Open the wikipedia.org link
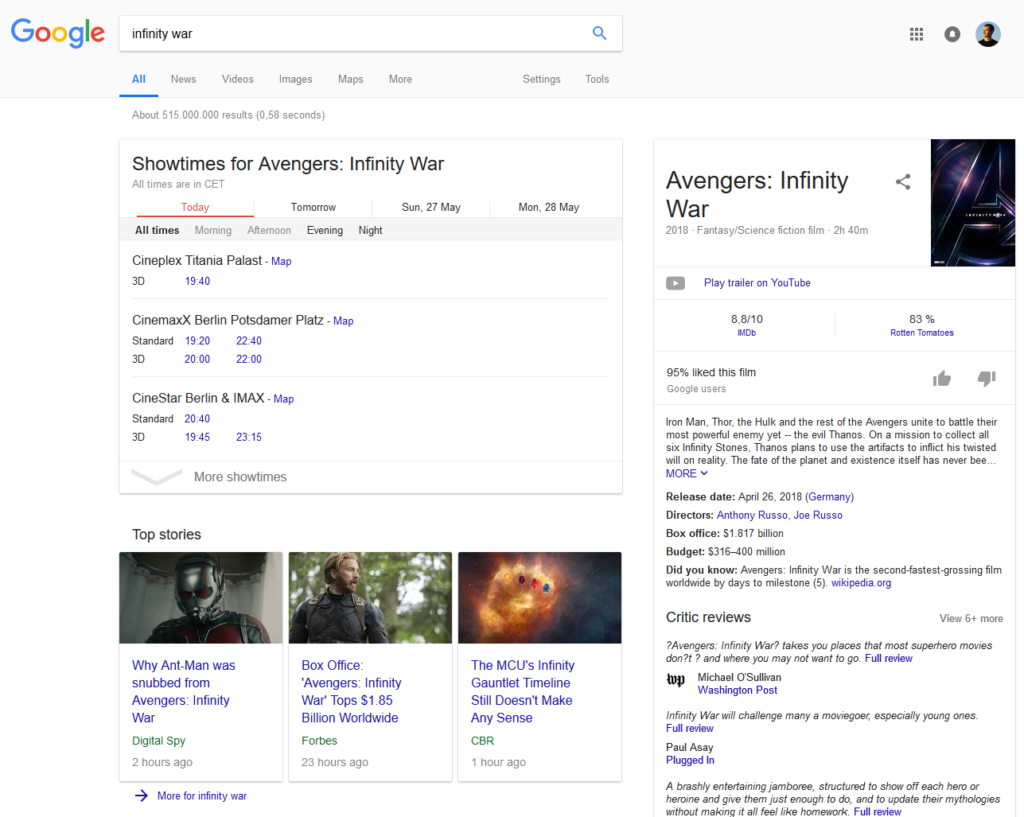This screenshot has height=817, width=1024. click(861, 583)
